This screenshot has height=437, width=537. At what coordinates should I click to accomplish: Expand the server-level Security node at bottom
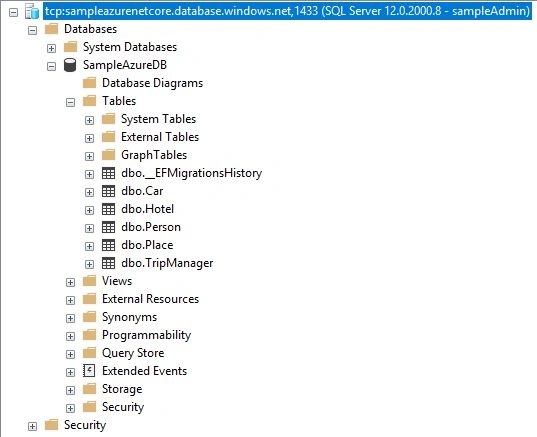point(33,427)
